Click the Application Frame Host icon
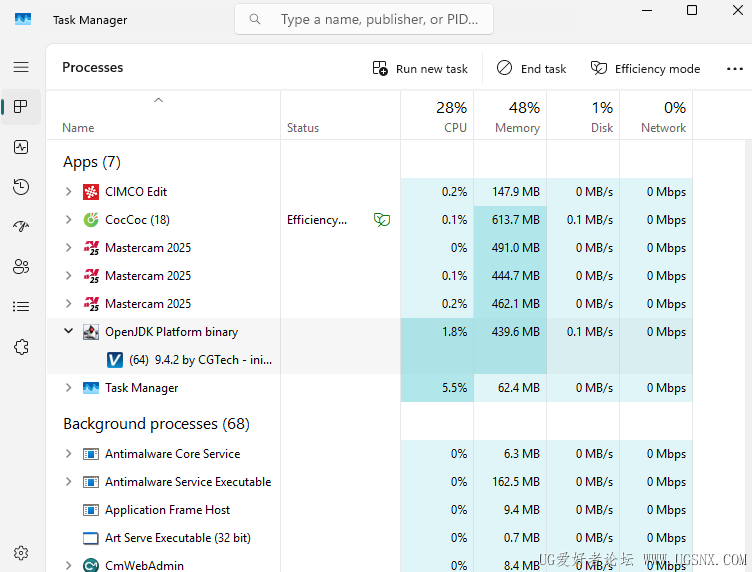 (x=91, y=510)
